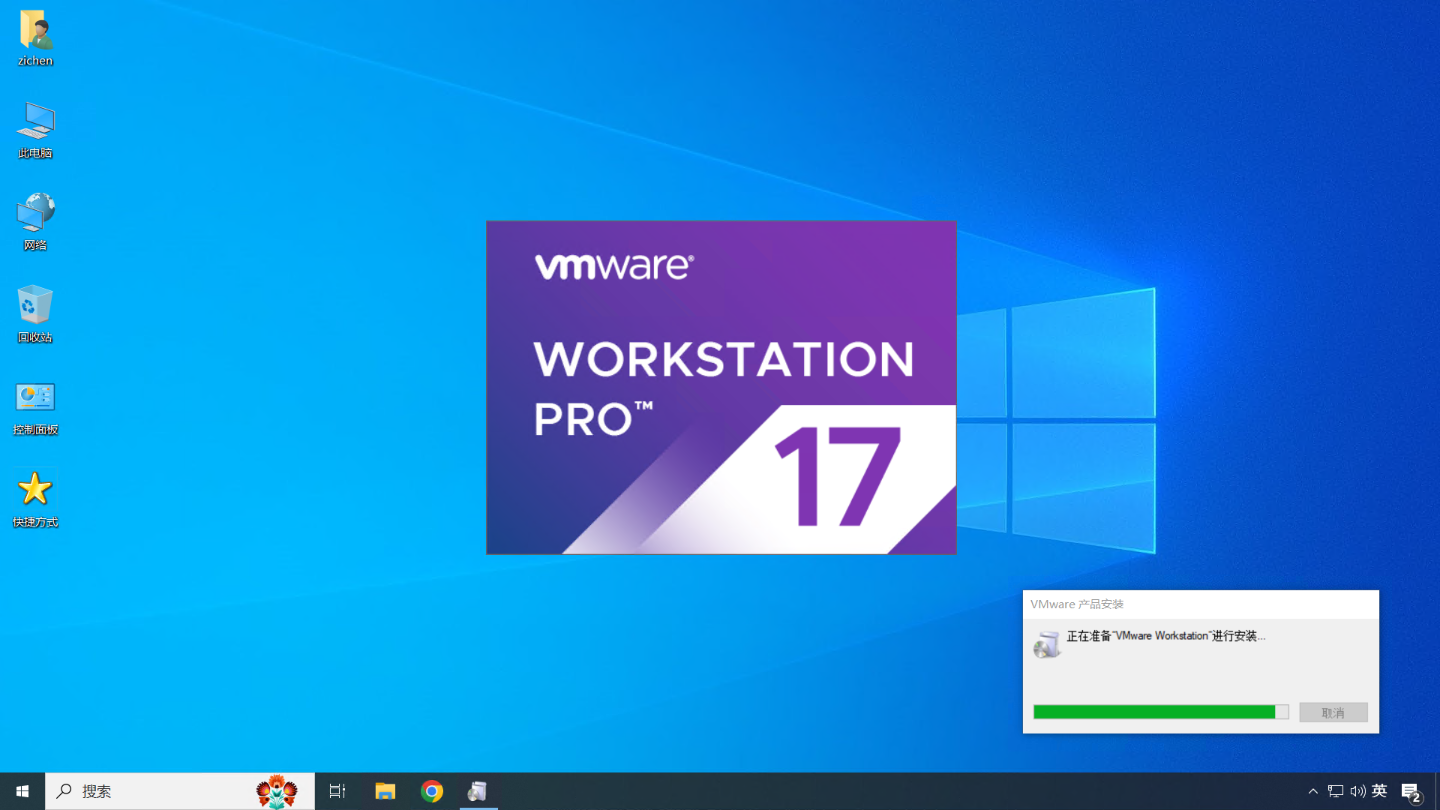The width and height of the screenshot is (1440, 810).
Task: Open File Explorer from the taskbar
Action: (385, 791)
